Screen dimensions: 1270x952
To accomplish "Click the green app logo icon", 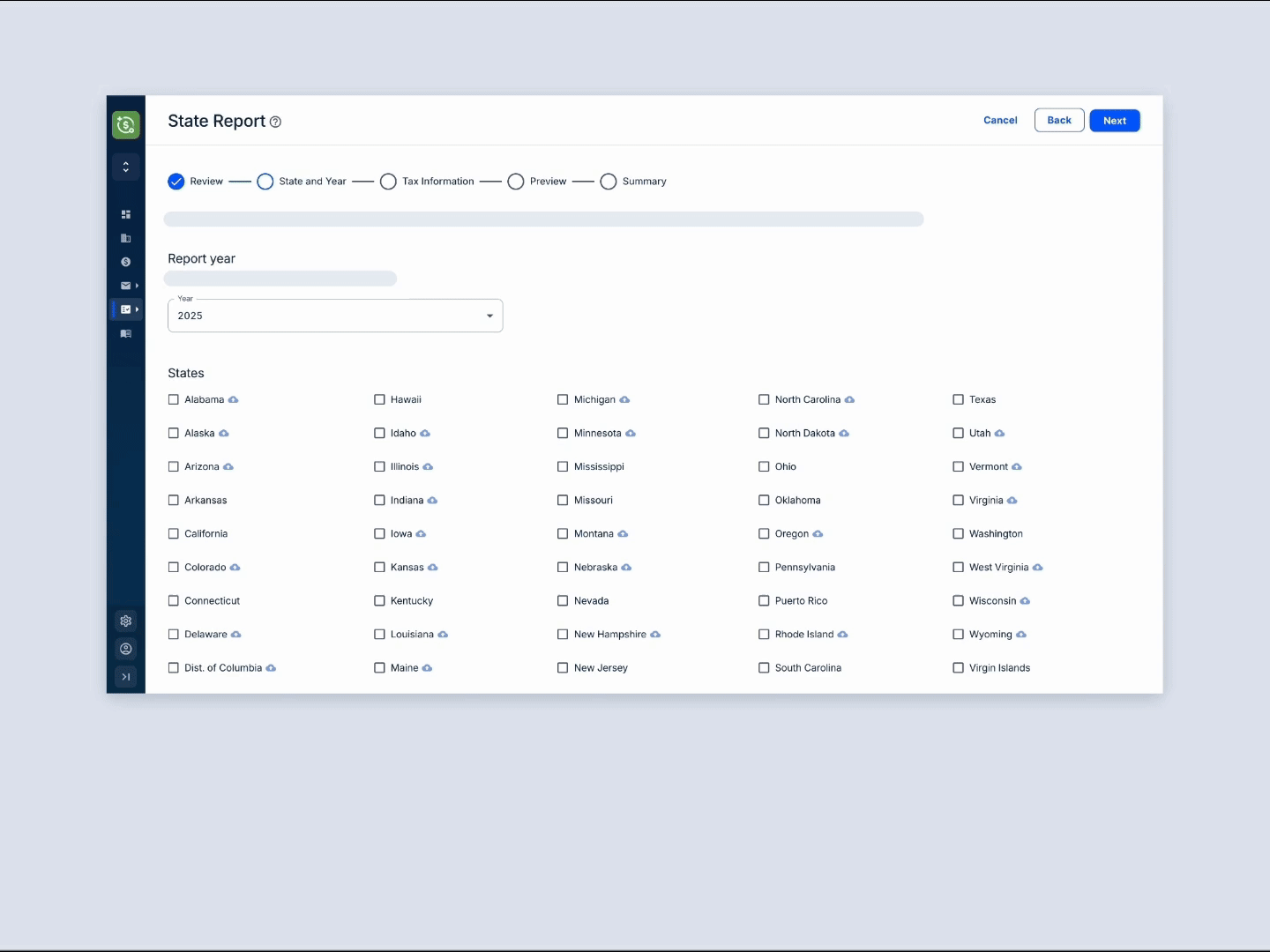I will click(x=126, y=125).
